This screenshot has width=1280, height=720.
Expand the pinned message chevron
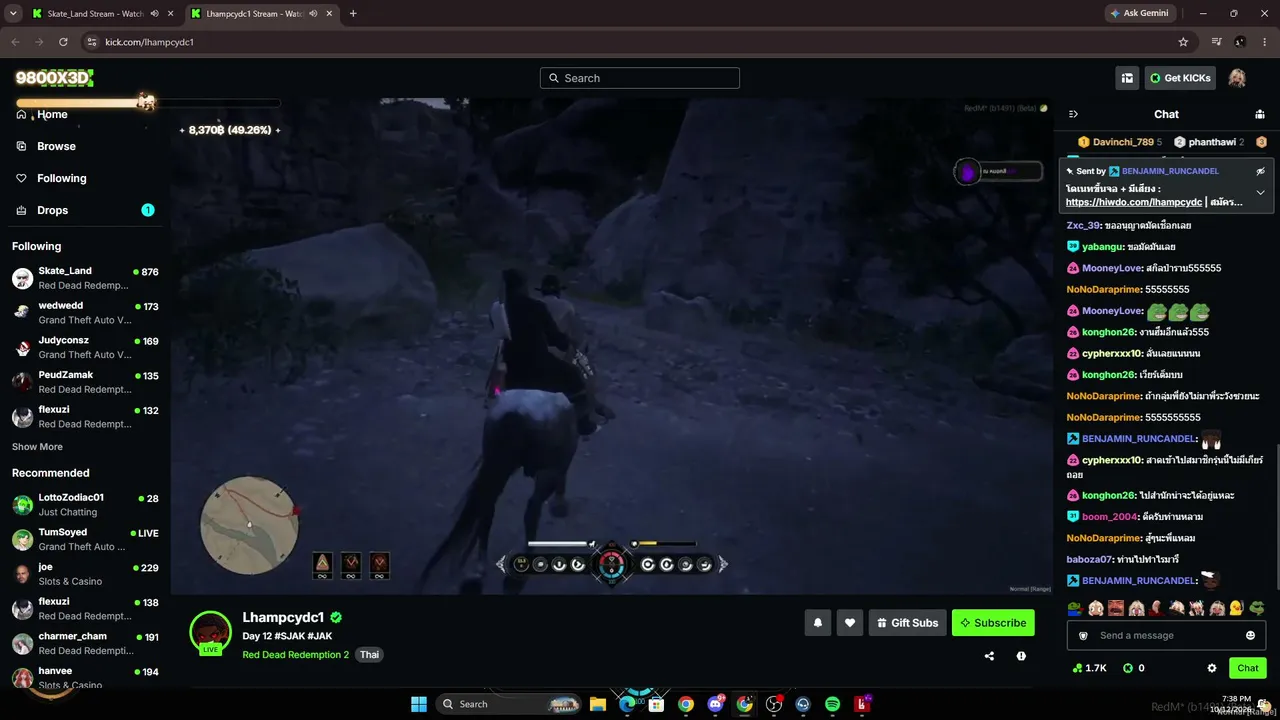pos(1260,192)
